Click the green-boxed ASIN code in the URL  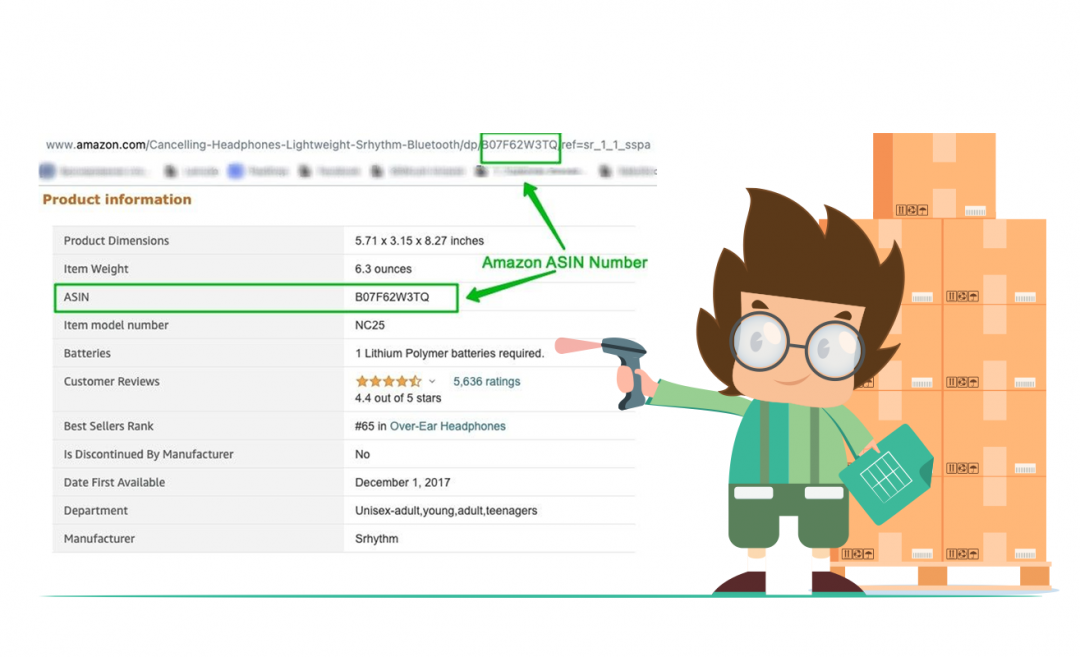tap(520, 145)
